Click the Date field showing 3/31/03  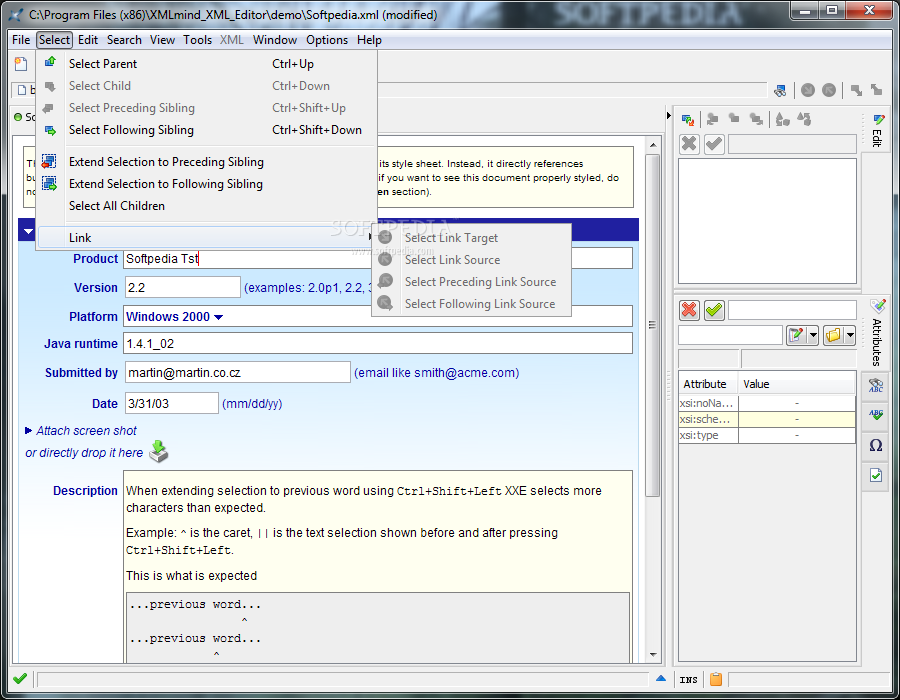(172, 403)
